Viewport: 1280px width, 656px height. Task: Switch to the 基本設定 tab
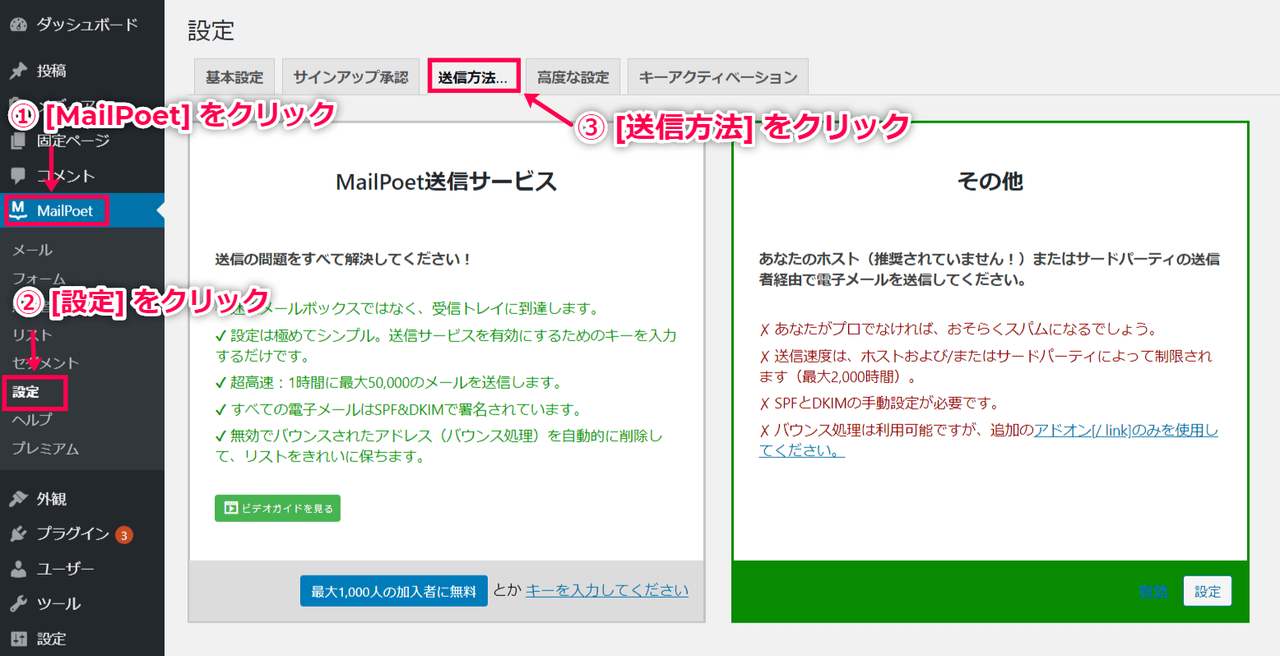click(234, 77)
